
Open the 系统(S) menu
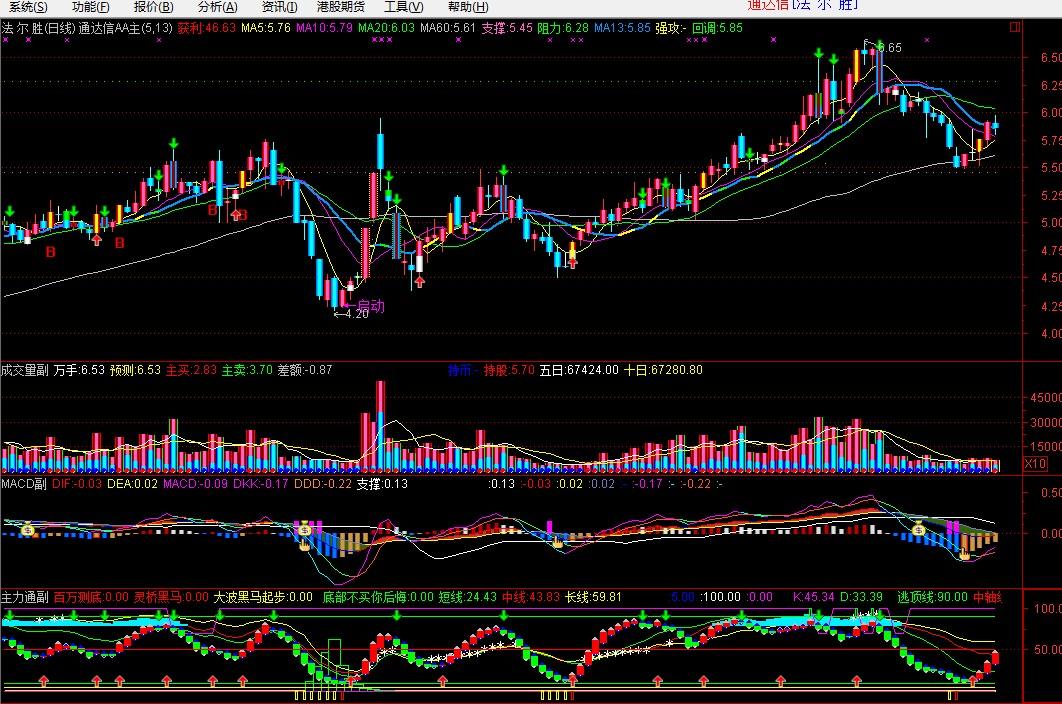tap(28, 7)
